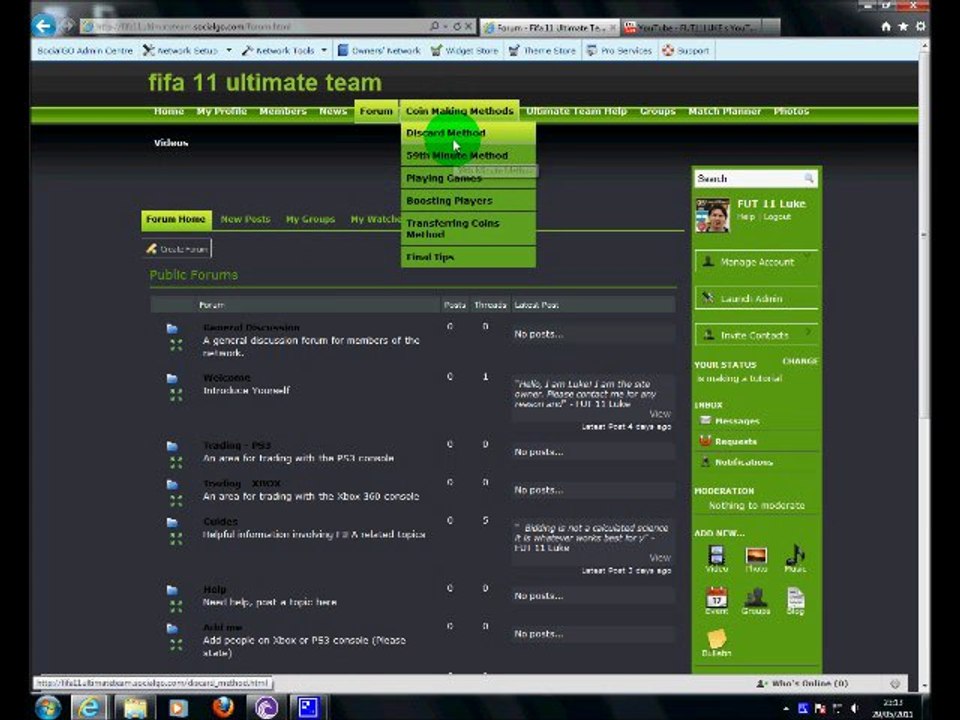Click View link in Welcome latest post
The width and height of the screenshot is (960, 720).
pyautogui.click(x=659, y=414)
